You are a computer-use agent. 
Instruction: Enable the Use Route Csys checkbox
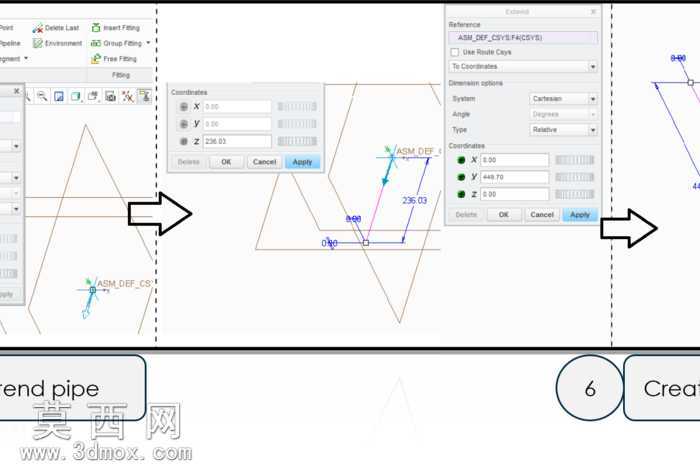pyautogui.click(x=454, y=52)
